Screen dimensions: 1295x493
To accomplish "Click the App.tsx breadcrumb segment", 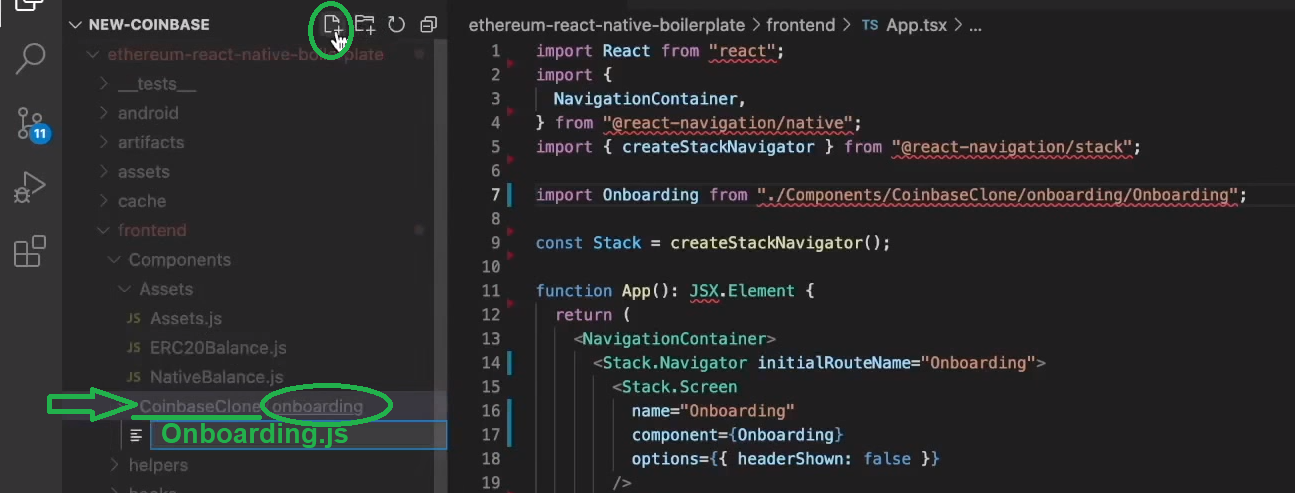I will pyautogui.click(x=905, y=25).
